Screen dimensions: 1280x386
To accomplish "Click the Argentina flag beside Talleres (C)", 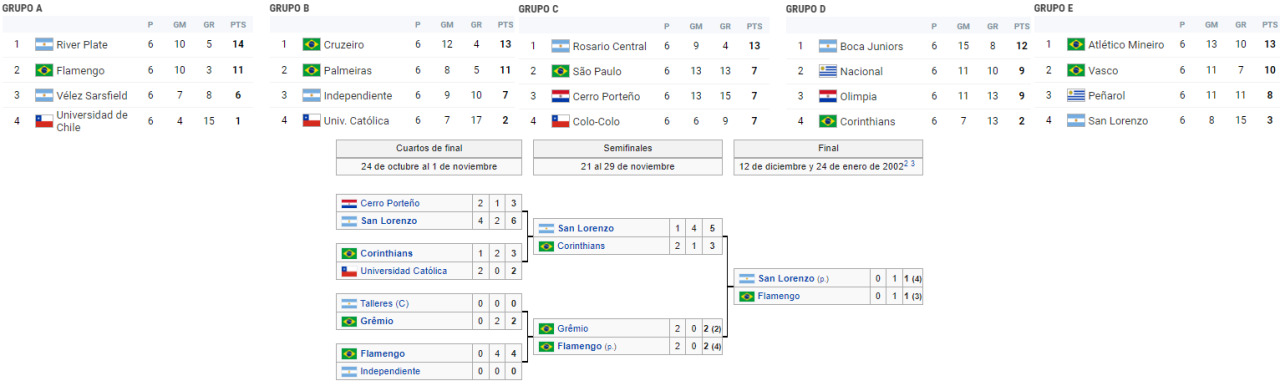I will [349, 303].
